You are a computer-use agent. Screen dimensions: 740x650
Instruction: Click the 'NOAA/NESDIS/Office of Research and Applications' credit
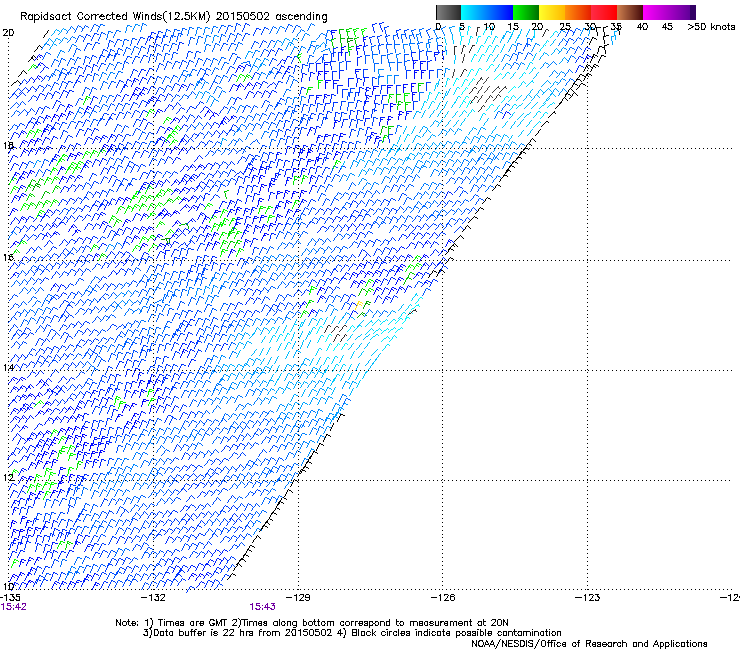click(x=589, y=644)
